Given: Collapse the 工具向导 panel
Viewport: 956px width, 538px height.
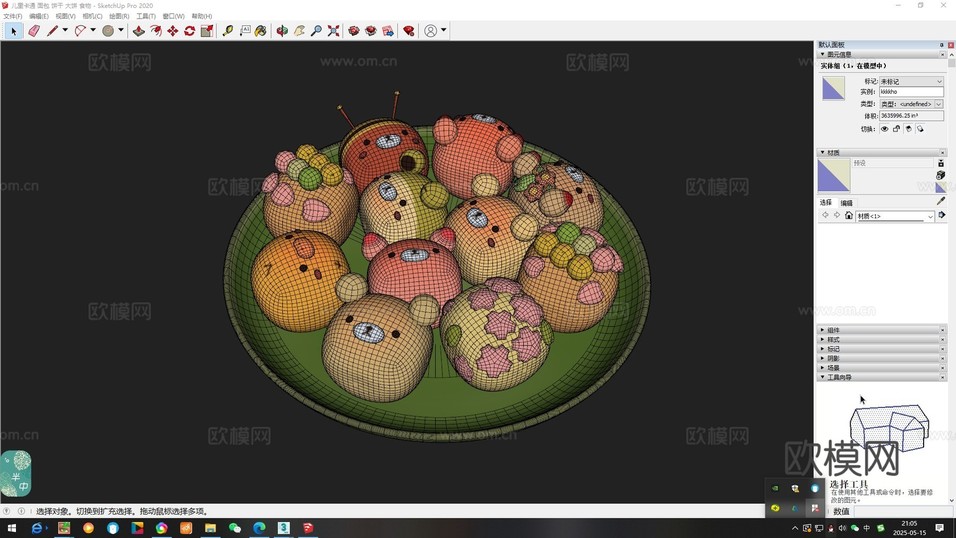Looking at the screenshot, I should (822, 377).
